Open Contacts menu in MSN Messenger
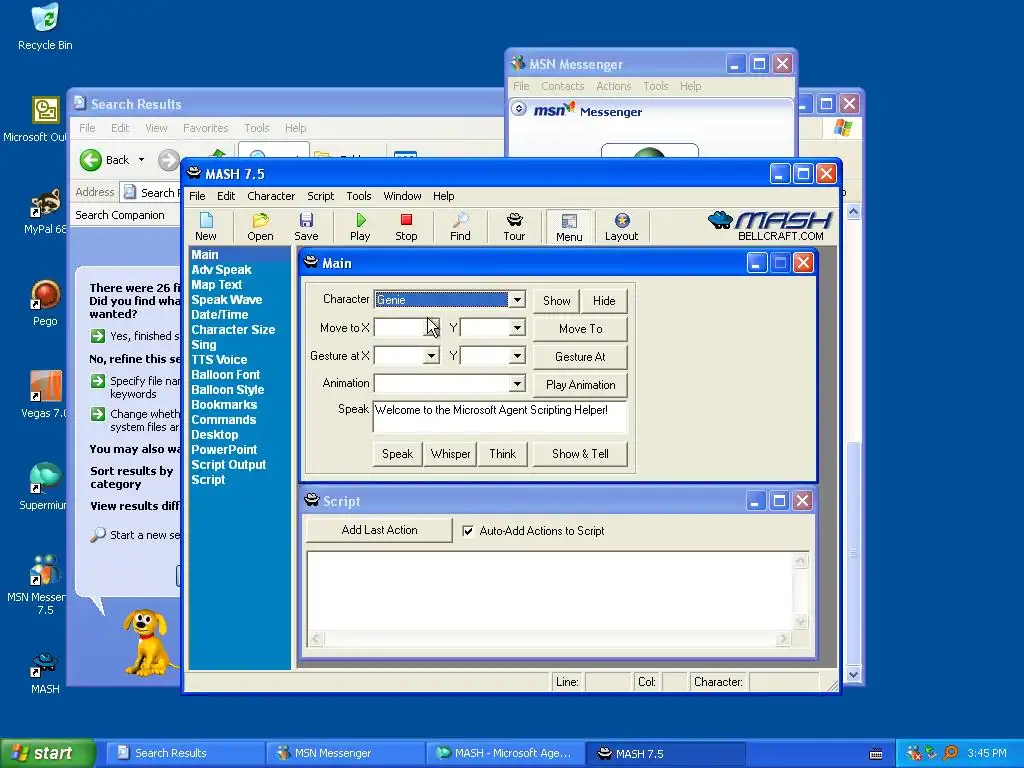 (562, 86)
